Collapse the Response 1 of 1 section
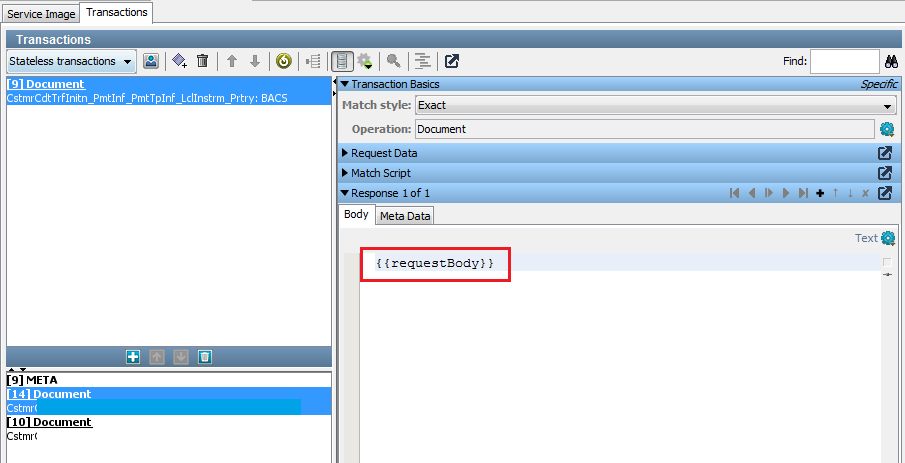The height and width of the screenshot is (463, 905). coord(345,193)
